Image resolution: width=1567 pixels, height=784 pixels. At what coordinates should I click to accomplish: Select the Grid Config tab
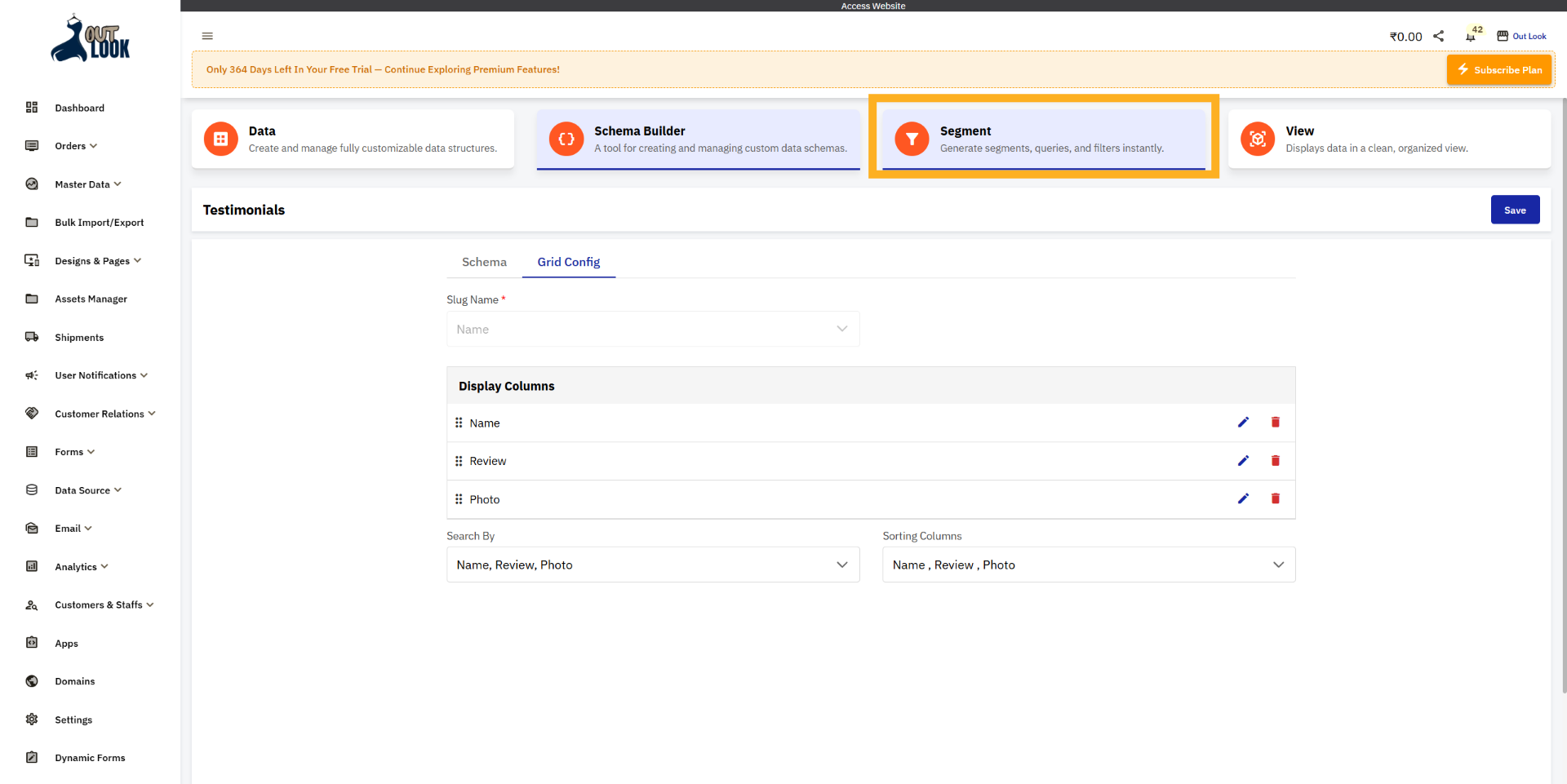[x=568, y=262]
